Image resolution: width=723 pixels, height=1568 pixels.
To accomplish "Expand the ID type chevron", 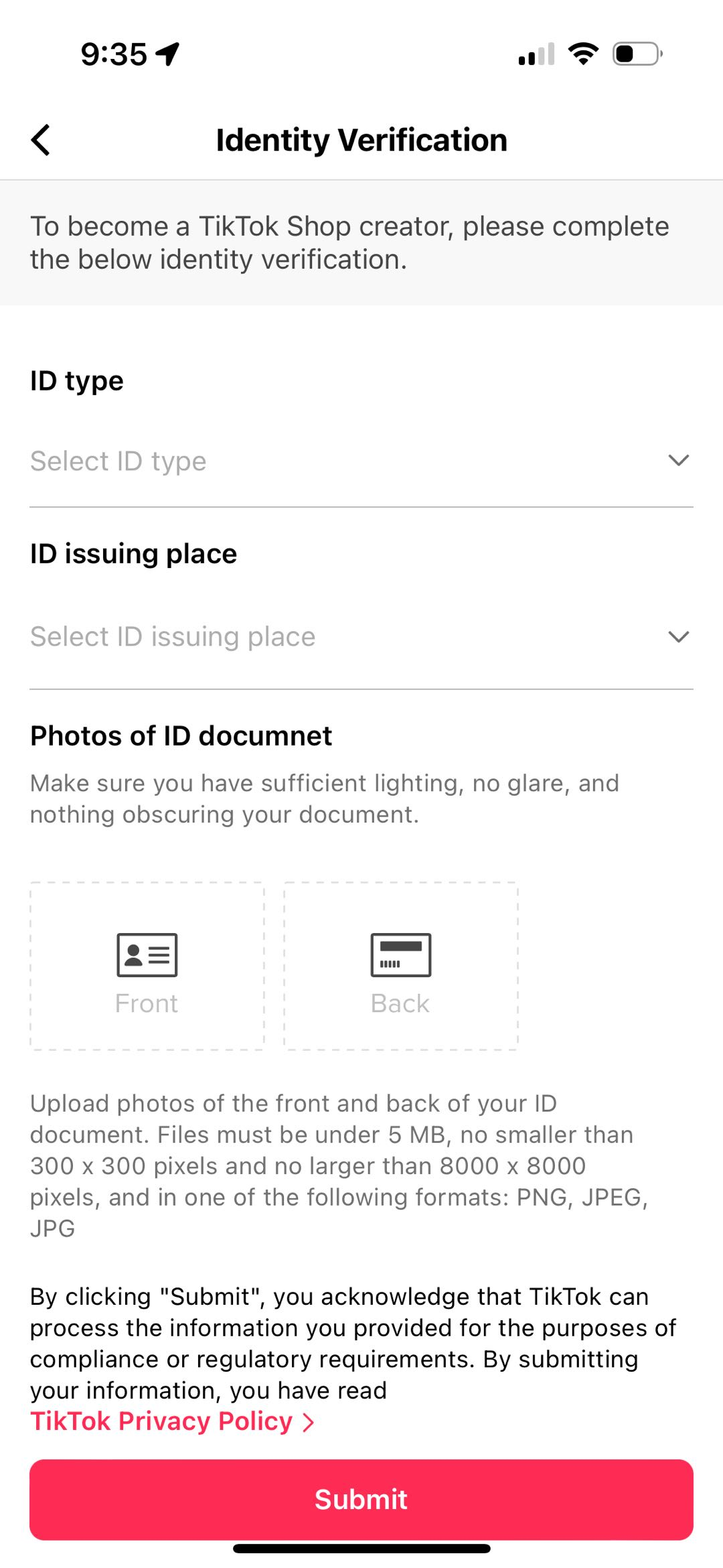I will (x=678, y=460).
